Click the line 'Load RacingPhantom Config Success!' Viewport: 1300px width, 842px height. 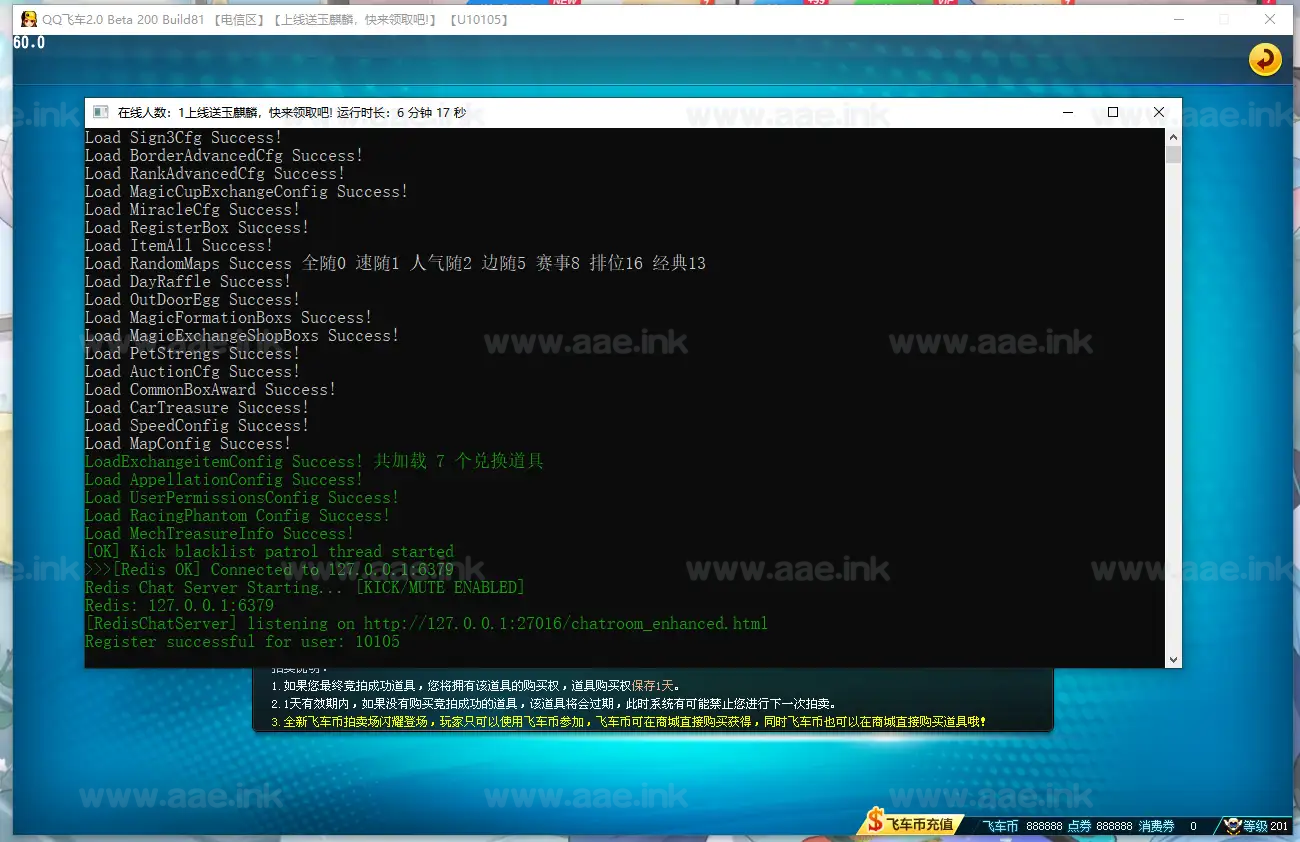tap(237, 516)
